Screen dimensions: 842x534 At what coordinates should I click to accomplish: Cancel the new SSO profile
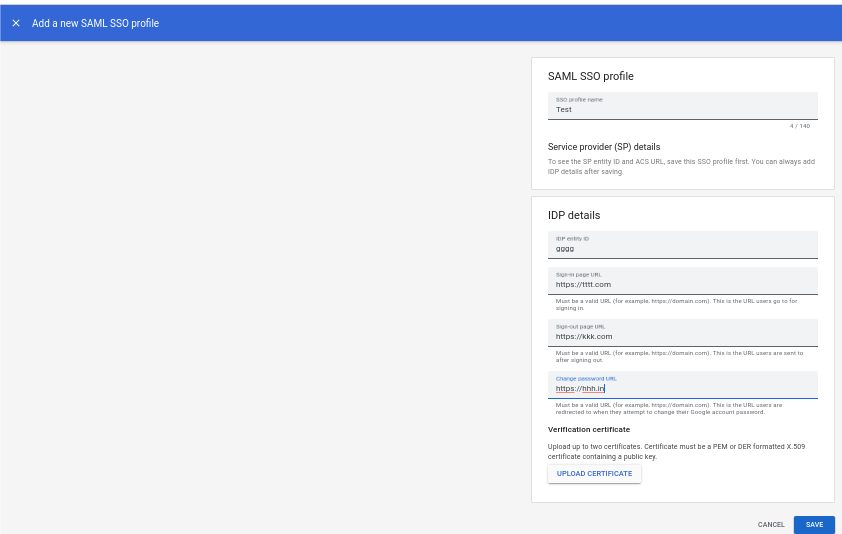771,525
